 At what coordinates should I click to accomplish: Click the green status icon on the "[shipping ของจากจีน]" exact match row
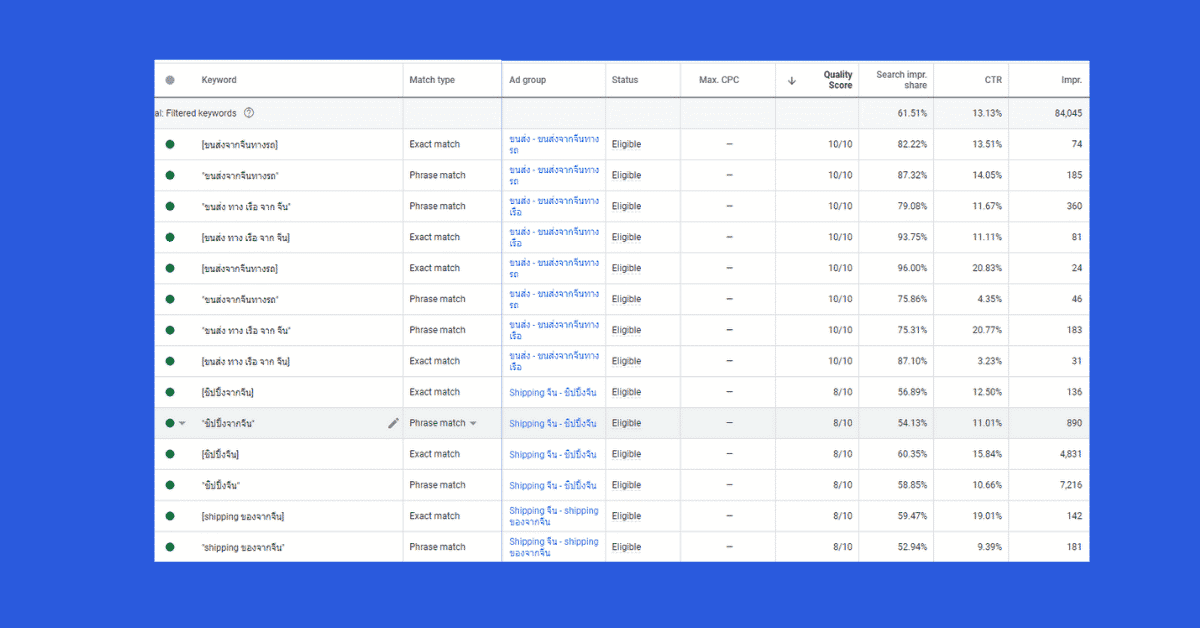(x=169, y=515)
